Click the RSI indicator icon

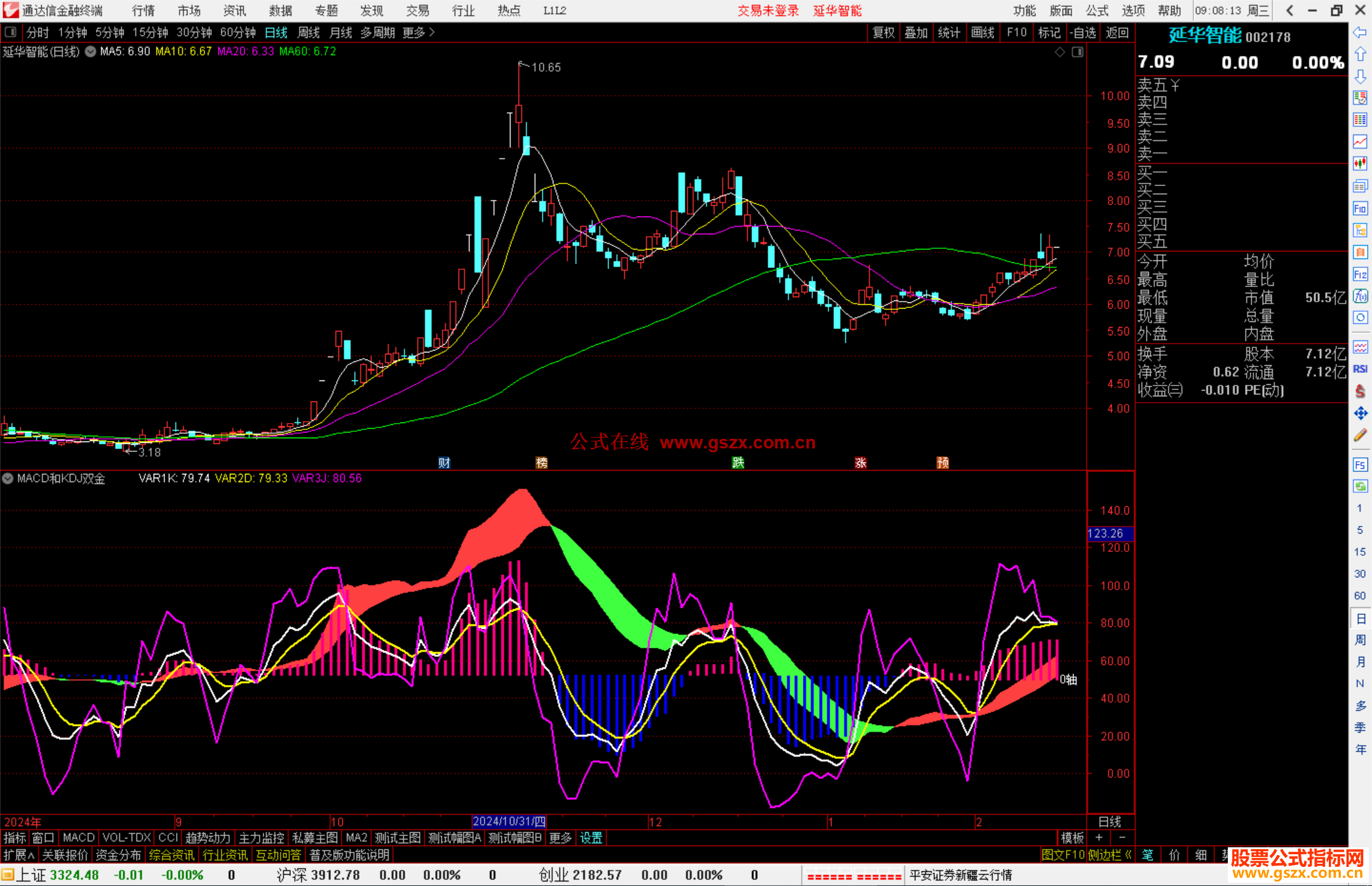(1360, 369)
